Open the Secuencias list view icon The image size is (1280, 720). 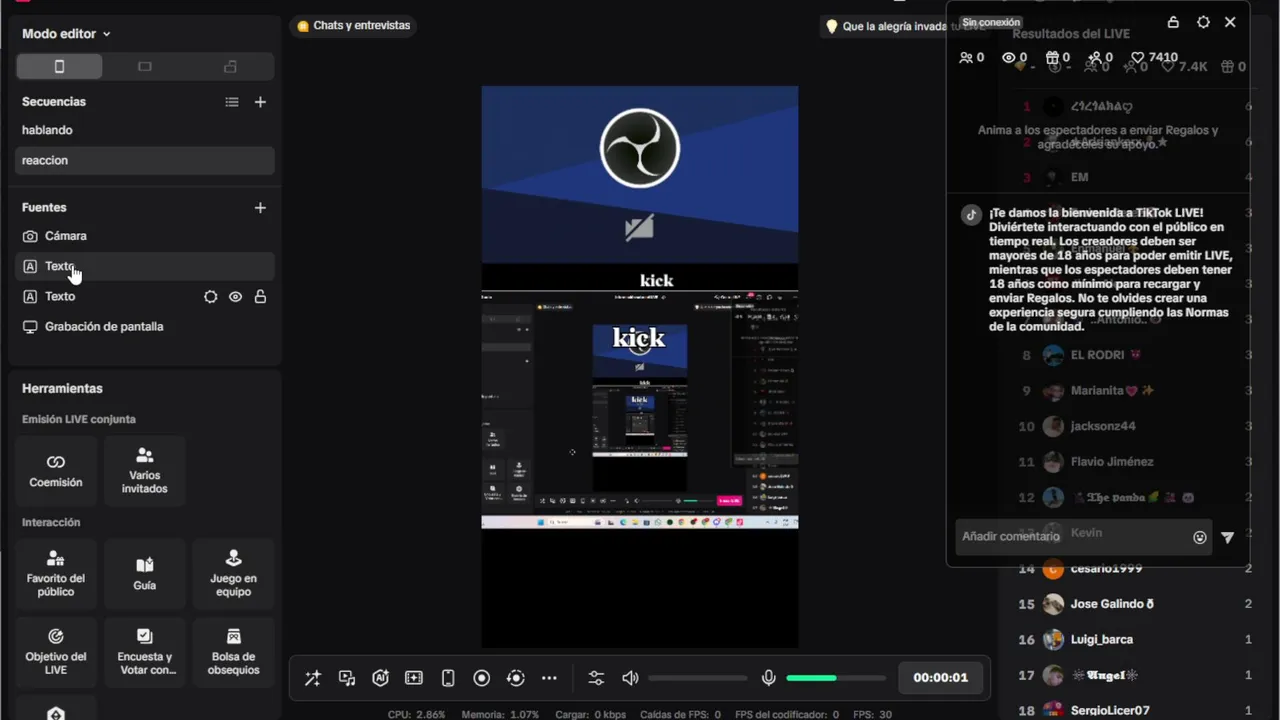pos(232,102)
